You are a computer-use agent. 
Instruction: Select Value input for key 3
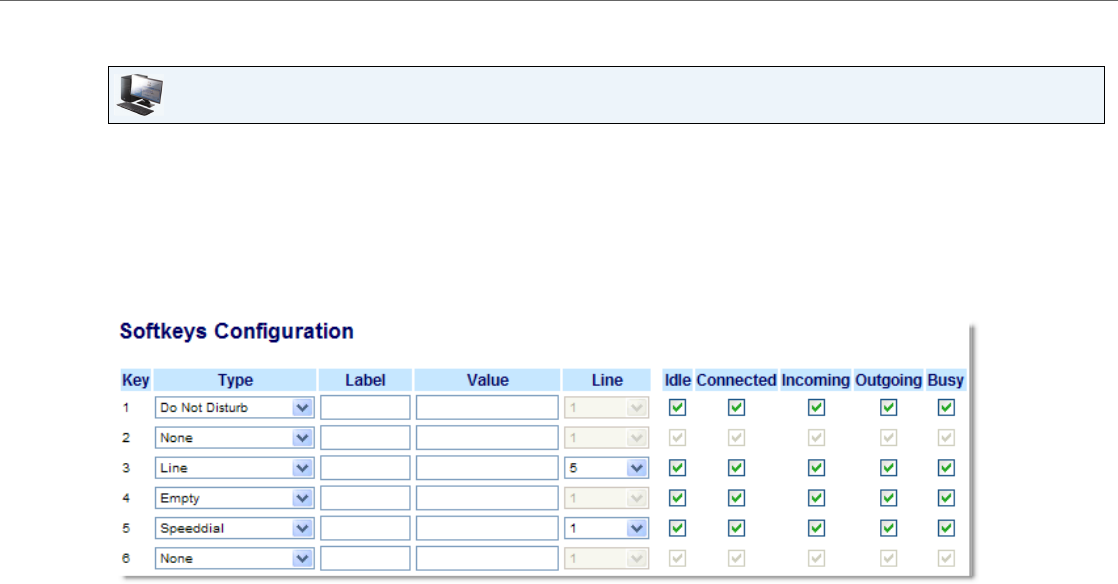(x=487, y=468)
